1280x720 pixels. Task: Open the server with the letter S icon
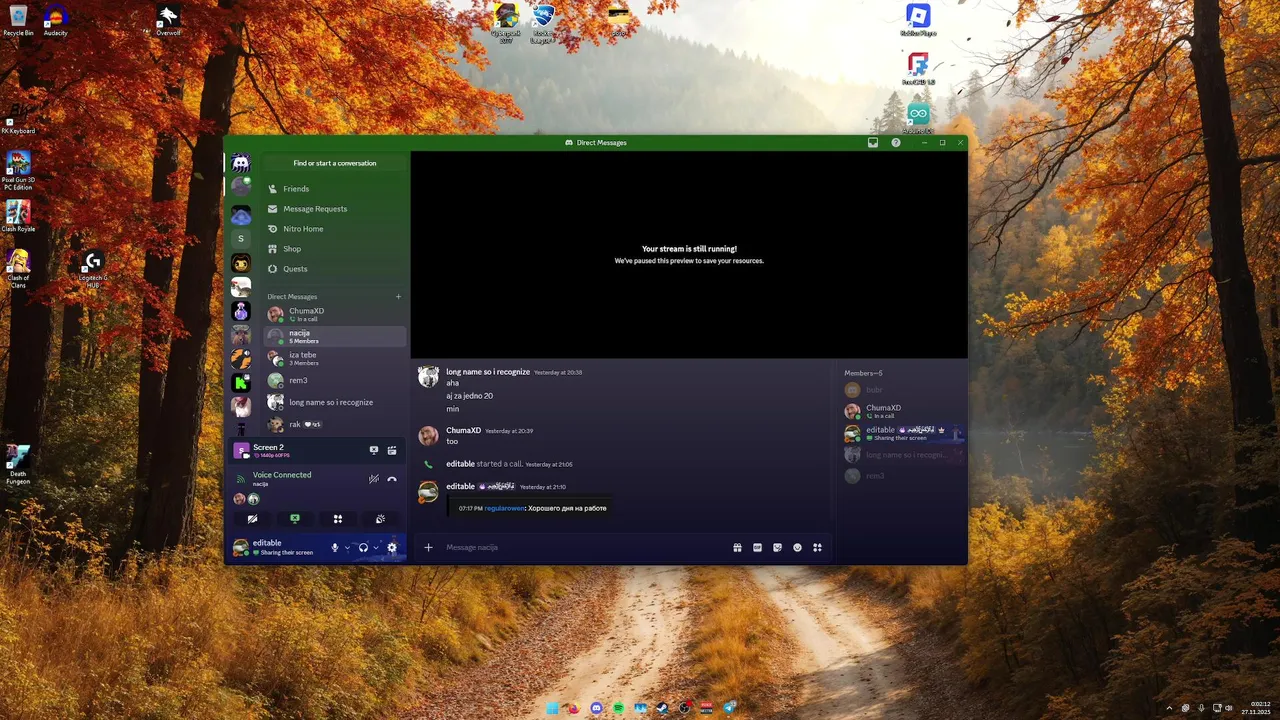coord(240,239)
